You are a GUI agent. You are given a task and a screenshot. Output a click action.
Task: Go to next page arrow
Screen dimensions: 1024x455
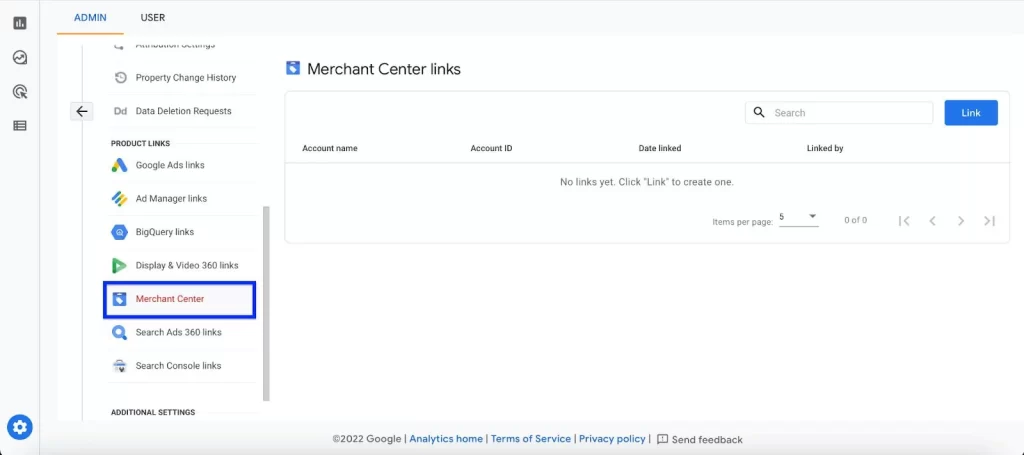(x=961, y=221)
